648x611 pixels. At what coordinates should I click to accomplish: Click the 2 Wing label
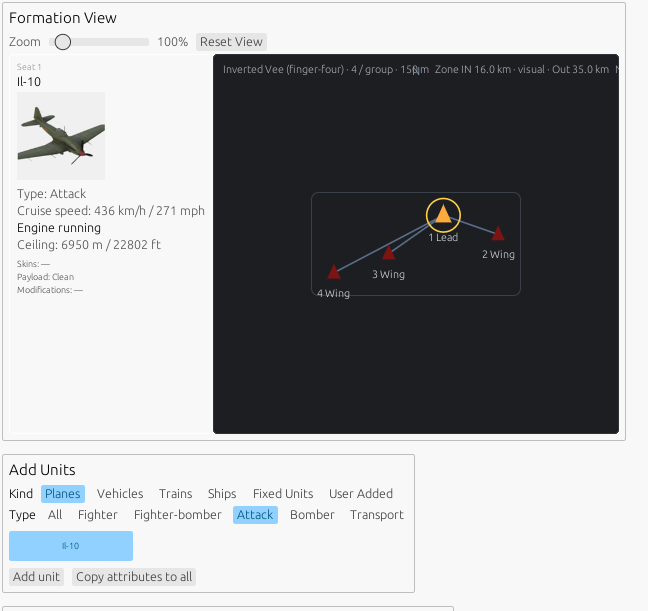[498, 254]
